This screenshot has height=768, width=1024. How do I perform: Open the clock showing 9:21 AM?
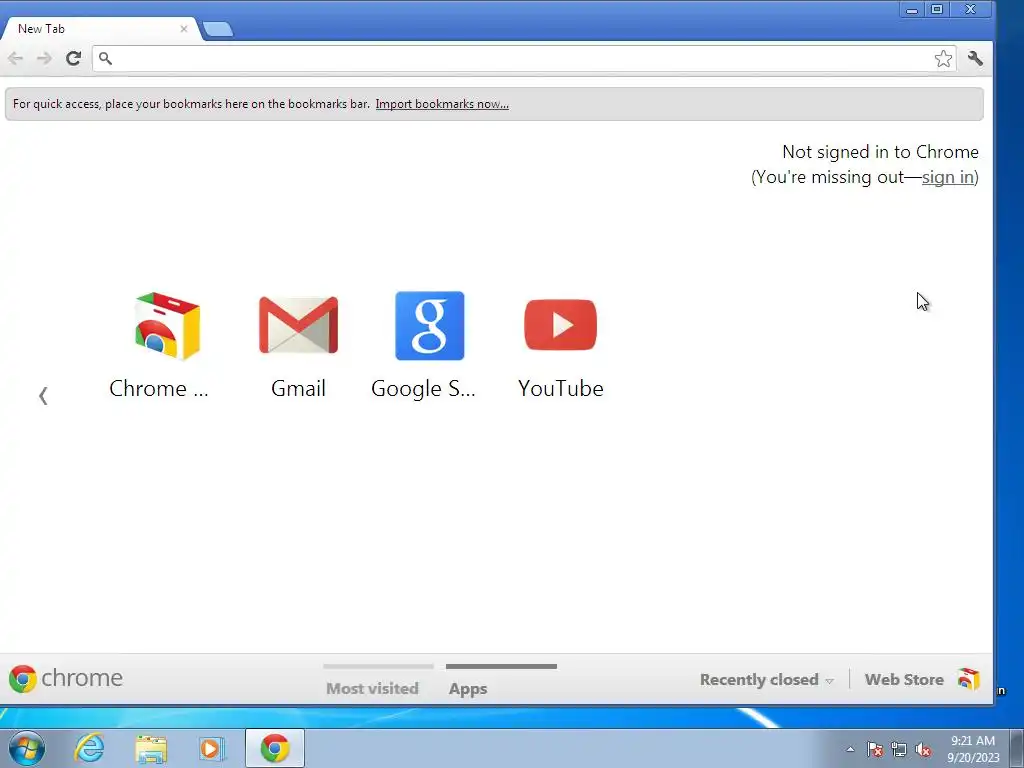pos(973,749)
